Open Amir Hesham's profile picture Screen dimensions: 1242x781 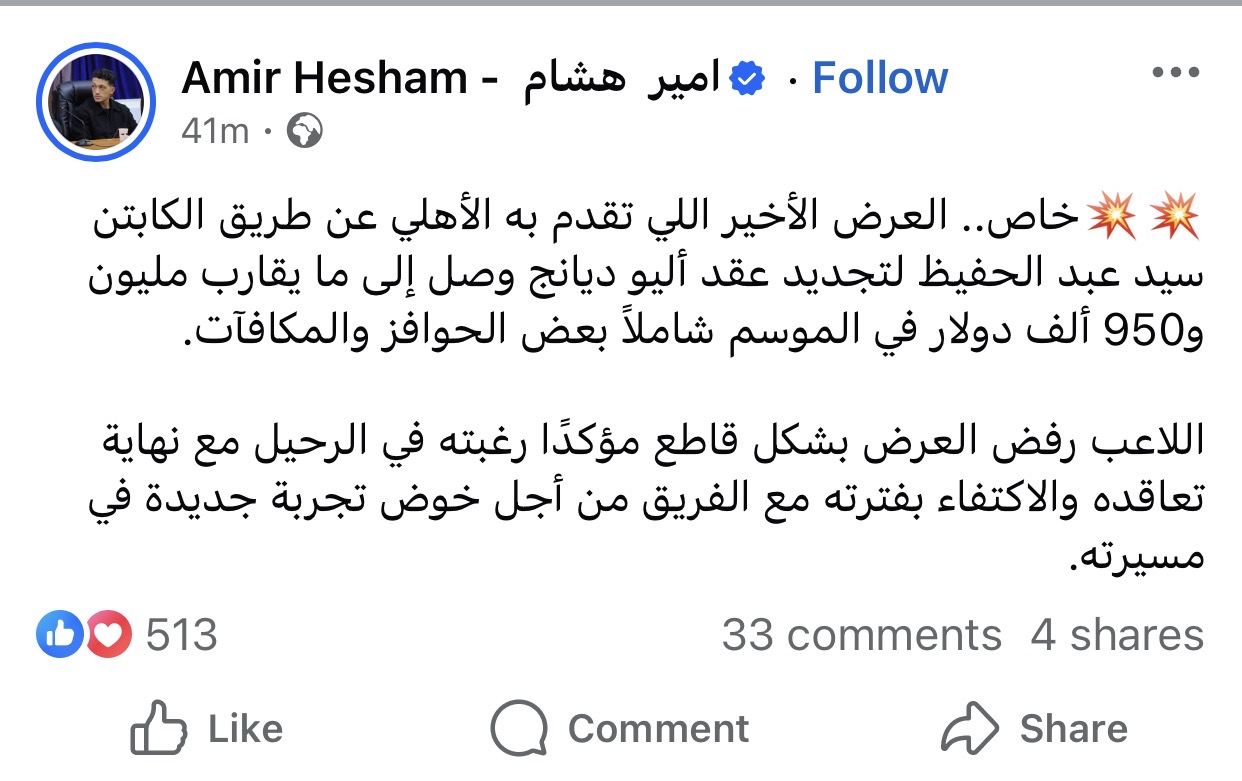tap(95, 101)
